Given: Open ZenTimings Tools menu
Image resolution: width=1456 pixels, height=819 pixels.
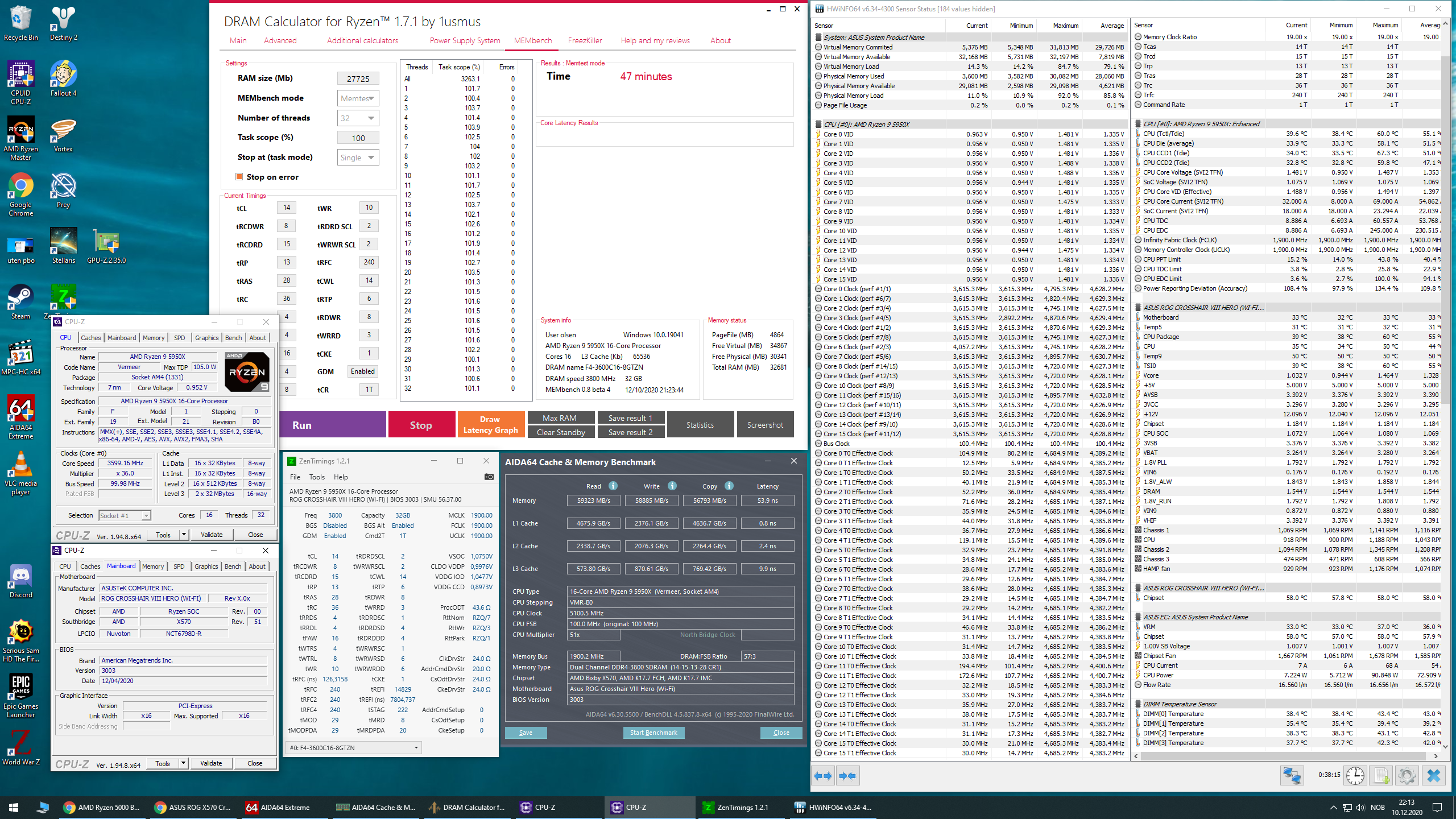Looking at the screenshot, I should [x=317, y=477].
